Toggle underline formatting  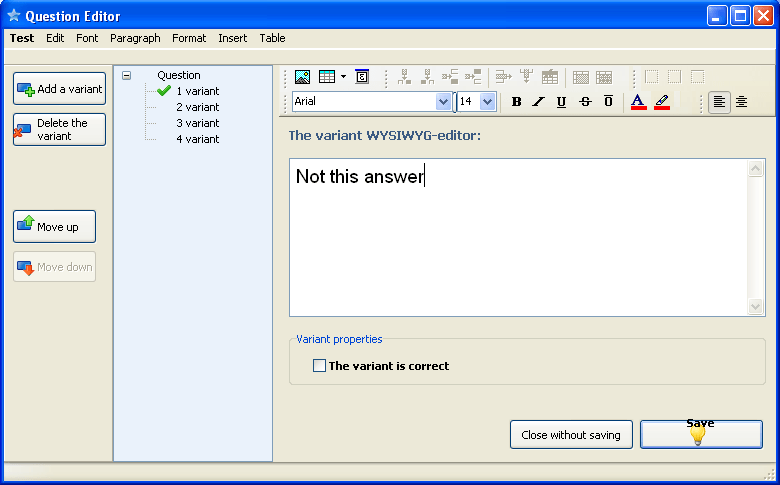pyautogui.click(x=561, y=101)
